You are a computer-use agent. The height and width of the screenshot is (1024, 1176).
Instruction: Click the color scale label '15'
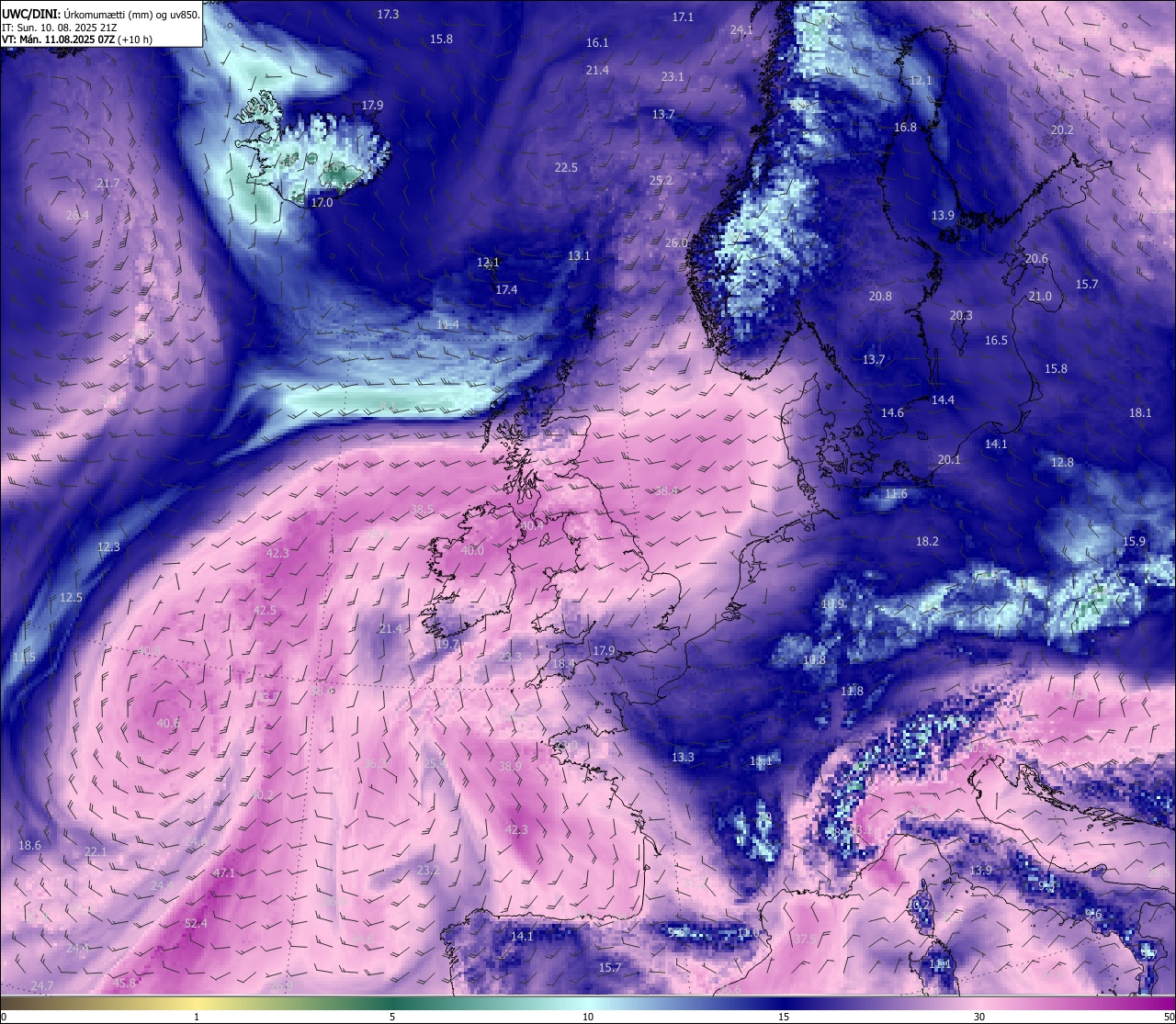[x=784, y=1017]
